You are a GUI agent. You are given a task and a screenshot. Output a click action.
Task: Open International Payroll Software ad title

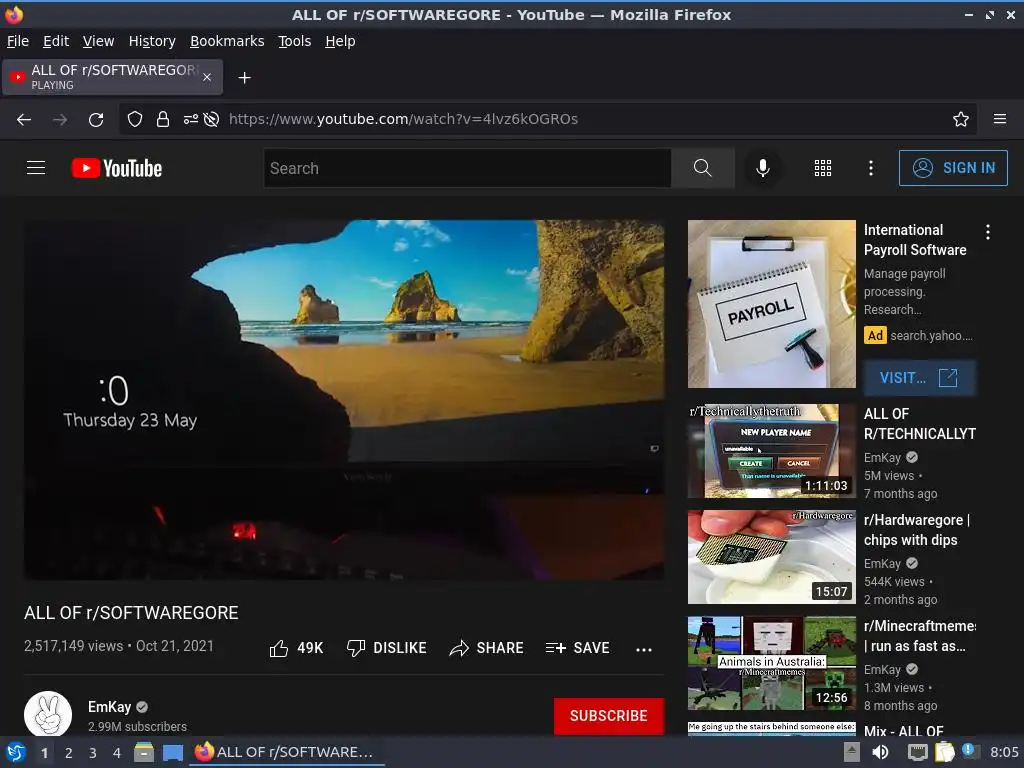914,240
